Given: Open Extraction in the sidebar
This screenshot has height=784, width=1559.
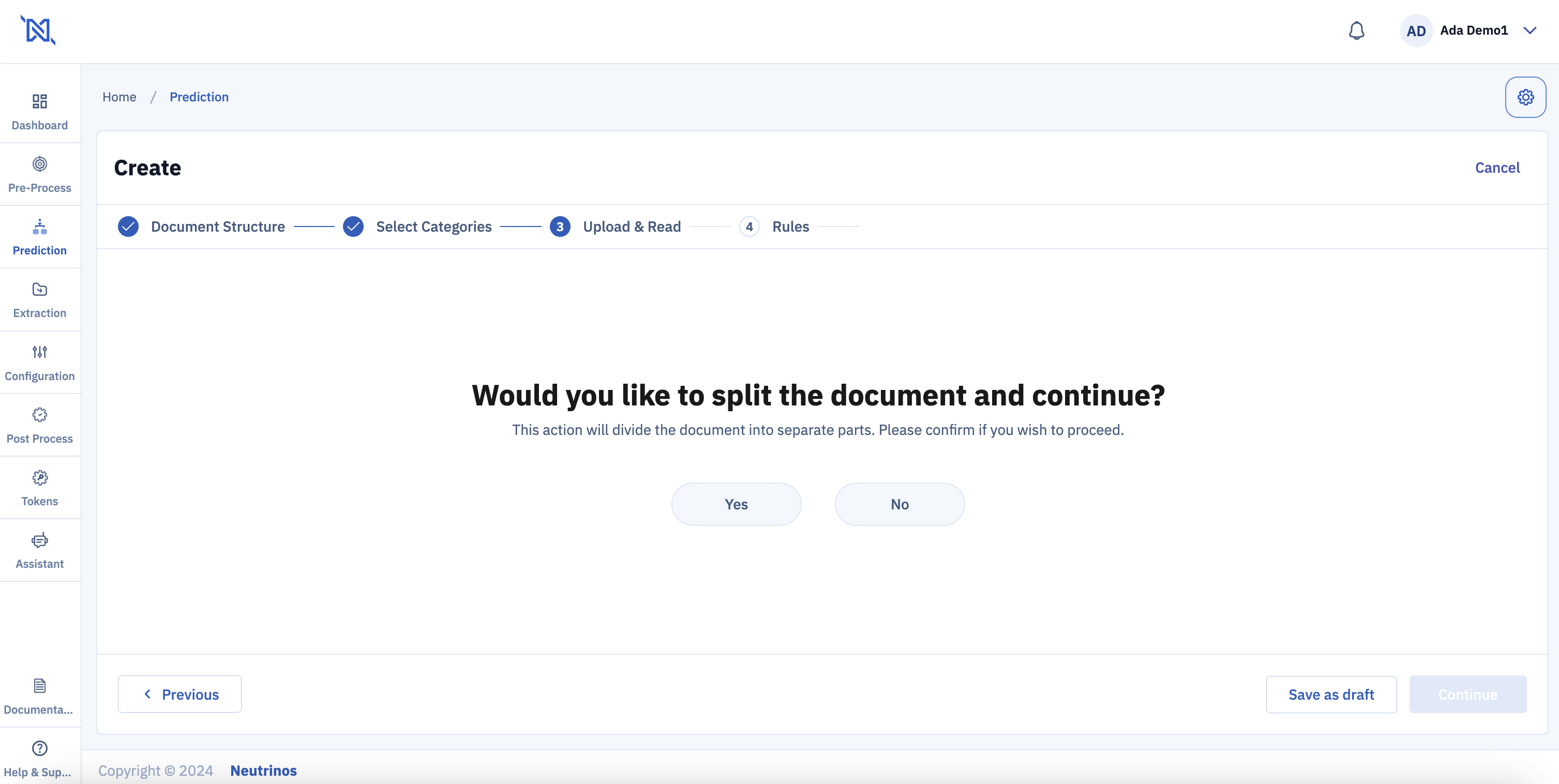Looking at the screenshot, I should (40, 300).
